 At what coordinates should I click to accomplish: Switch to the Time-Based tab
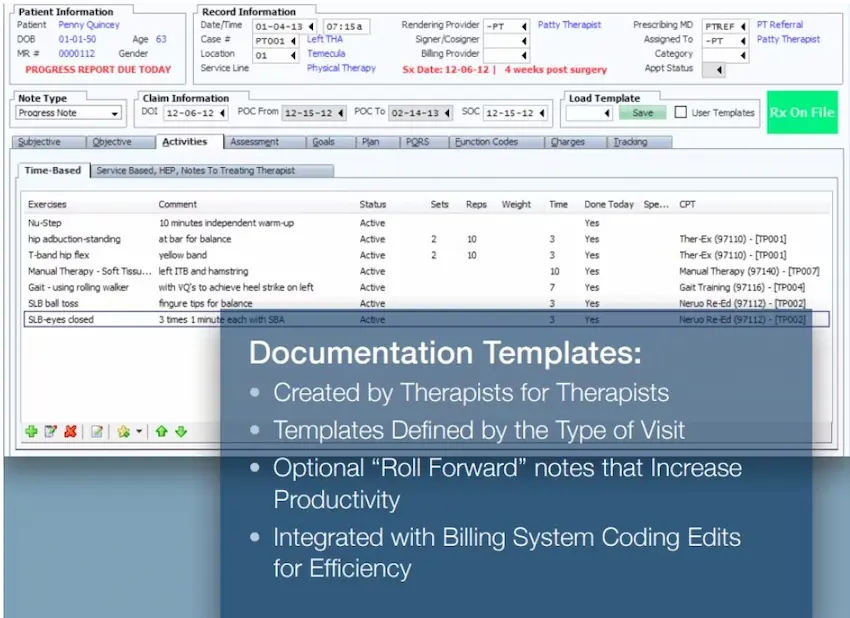52,170
